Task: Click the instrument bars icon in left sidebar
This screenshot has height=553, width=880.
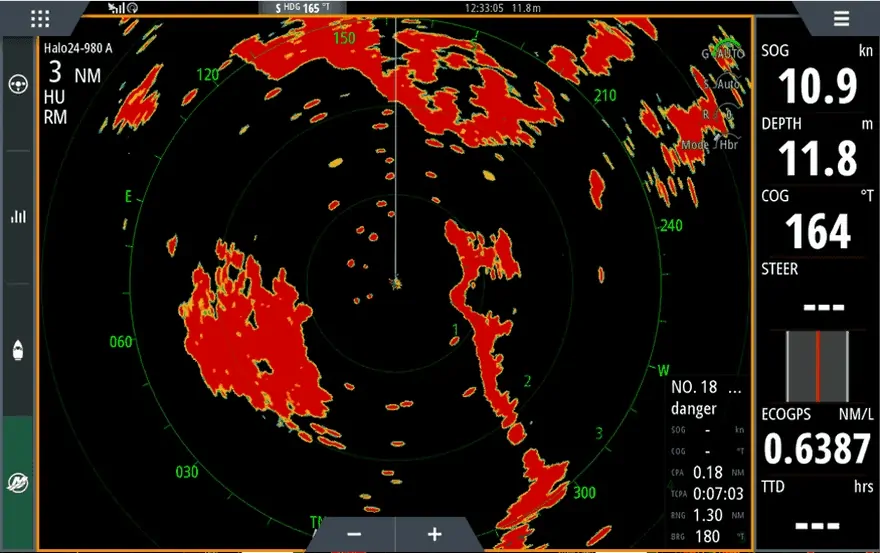Action: tap(18, 216)
